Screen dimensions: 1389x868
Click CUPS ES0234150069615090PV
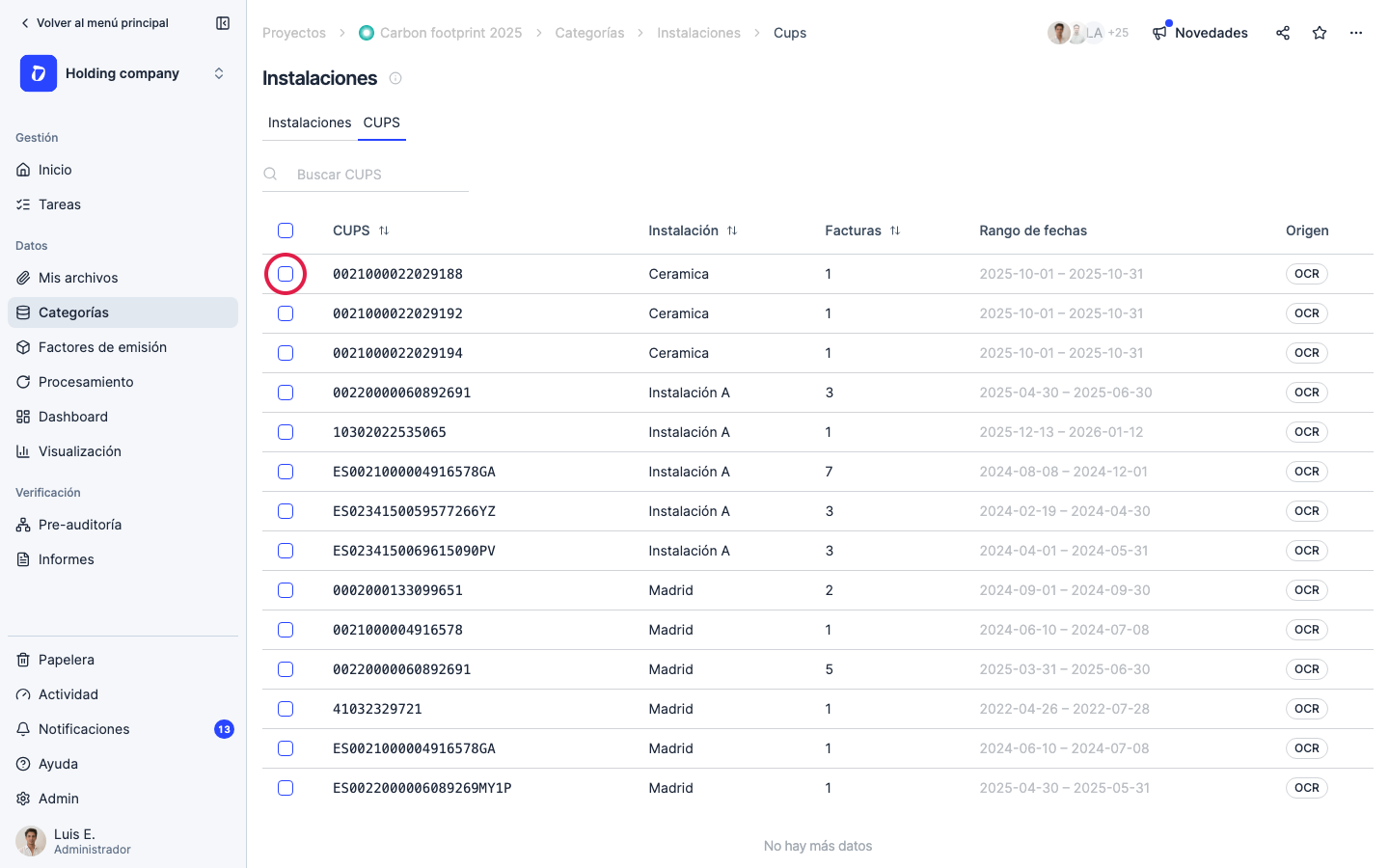(x=414, y=551)
